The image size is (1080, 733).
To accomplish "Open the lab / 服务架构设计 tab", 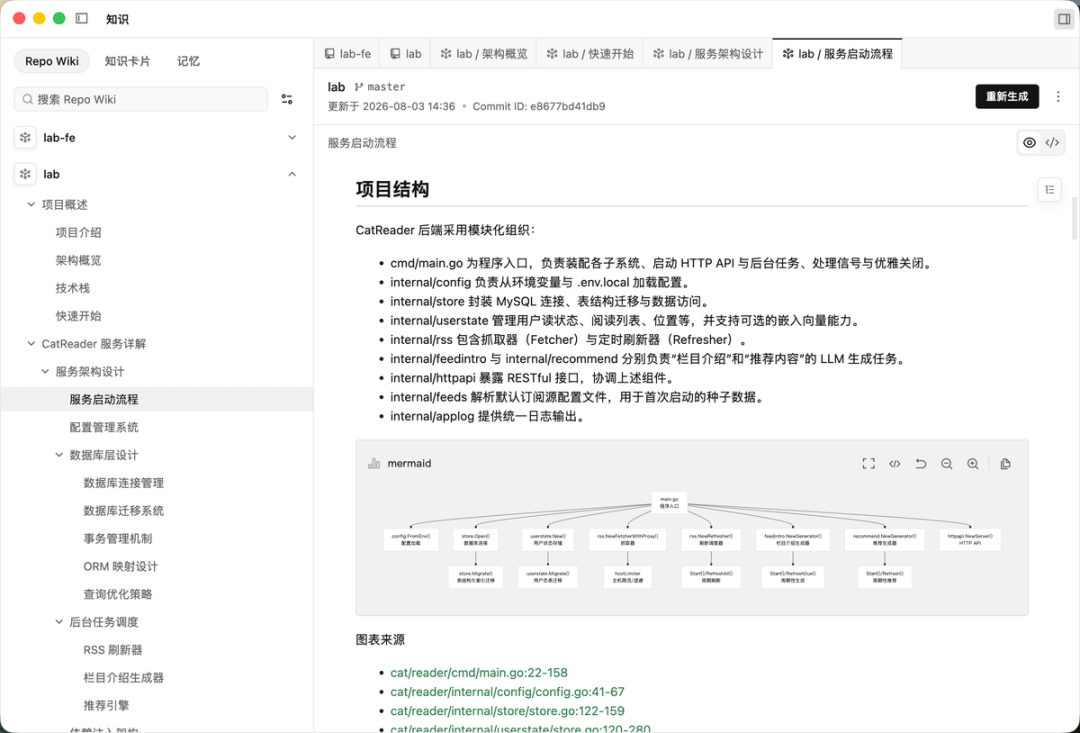I will (x=708, y=54).
